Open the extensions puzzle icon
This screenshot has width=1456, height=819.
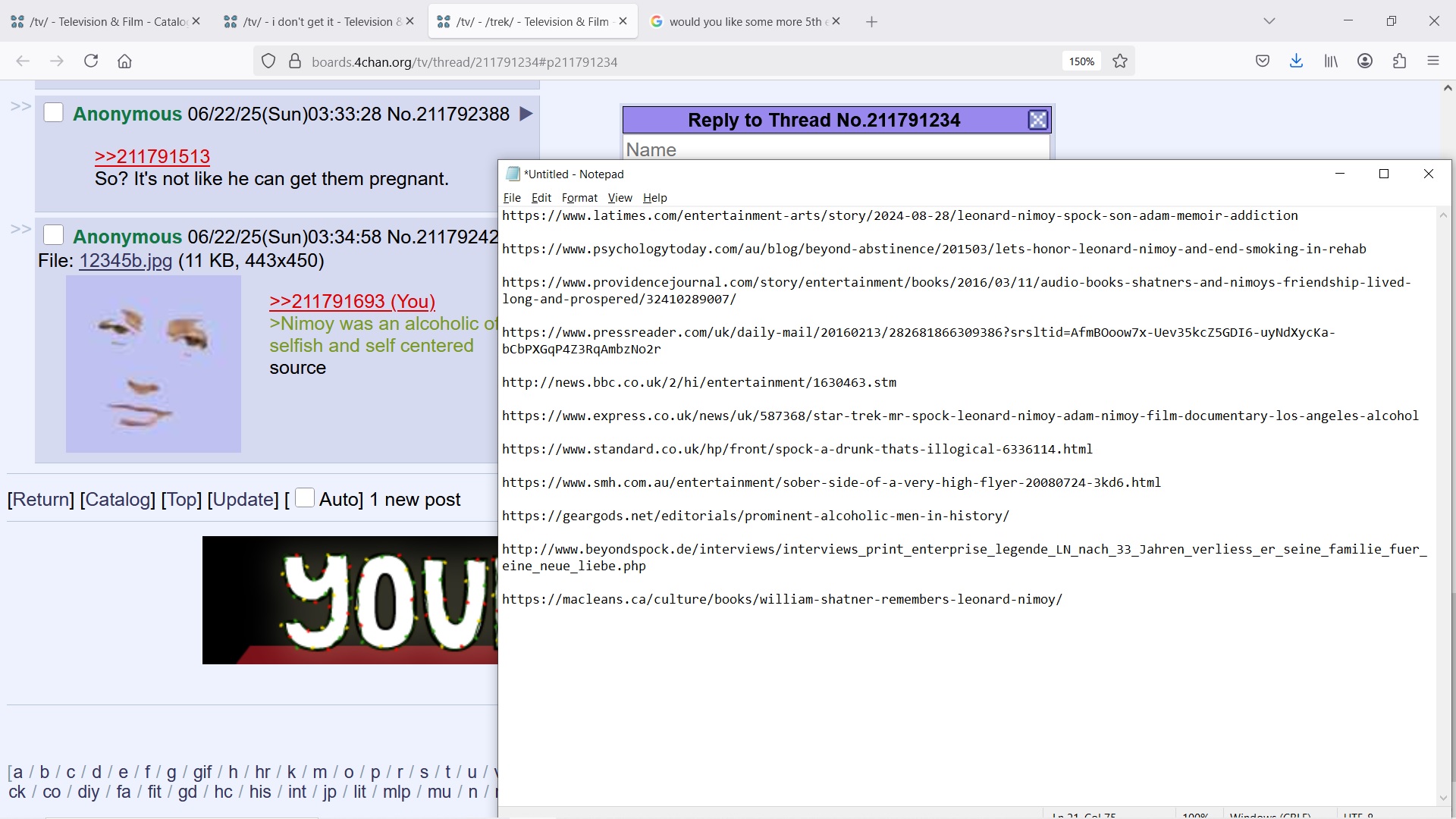pyautogui.click(x=1400, y=61)
